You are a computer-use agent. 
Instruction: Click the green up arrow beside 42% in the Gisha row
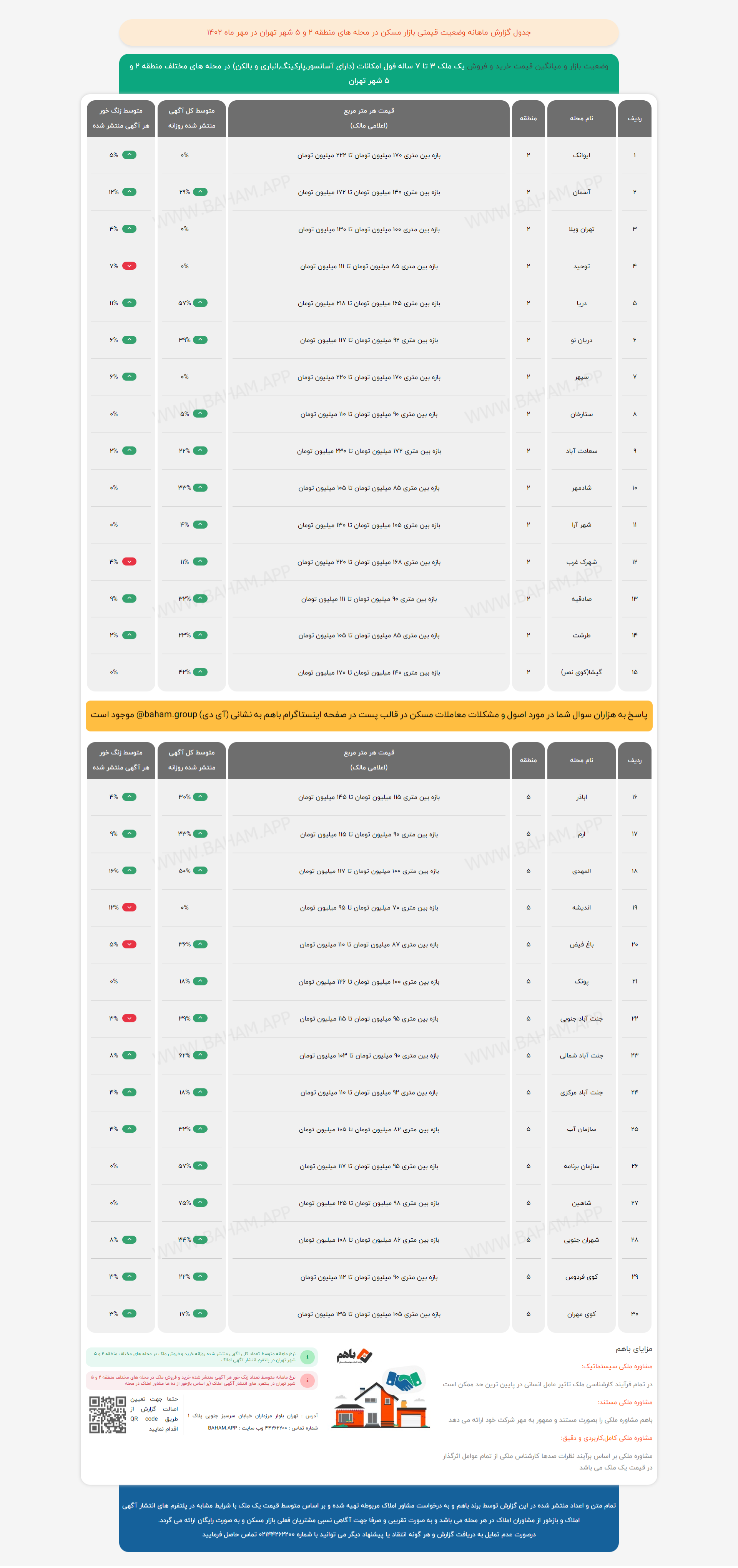(200, 672)
